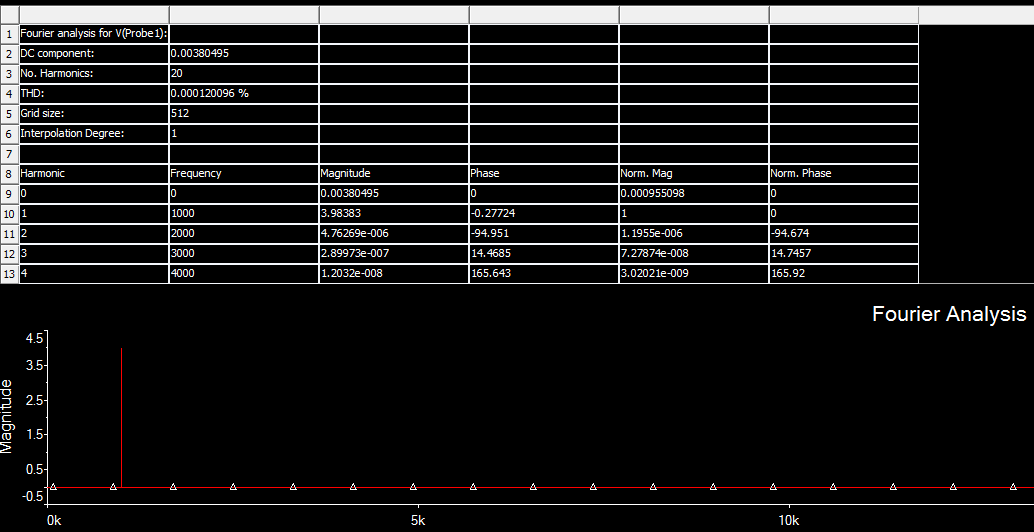The height and width of the screenshot is (532, 1034).
Task: Click the phase cell 14.4685
Action: coord(544,253)
